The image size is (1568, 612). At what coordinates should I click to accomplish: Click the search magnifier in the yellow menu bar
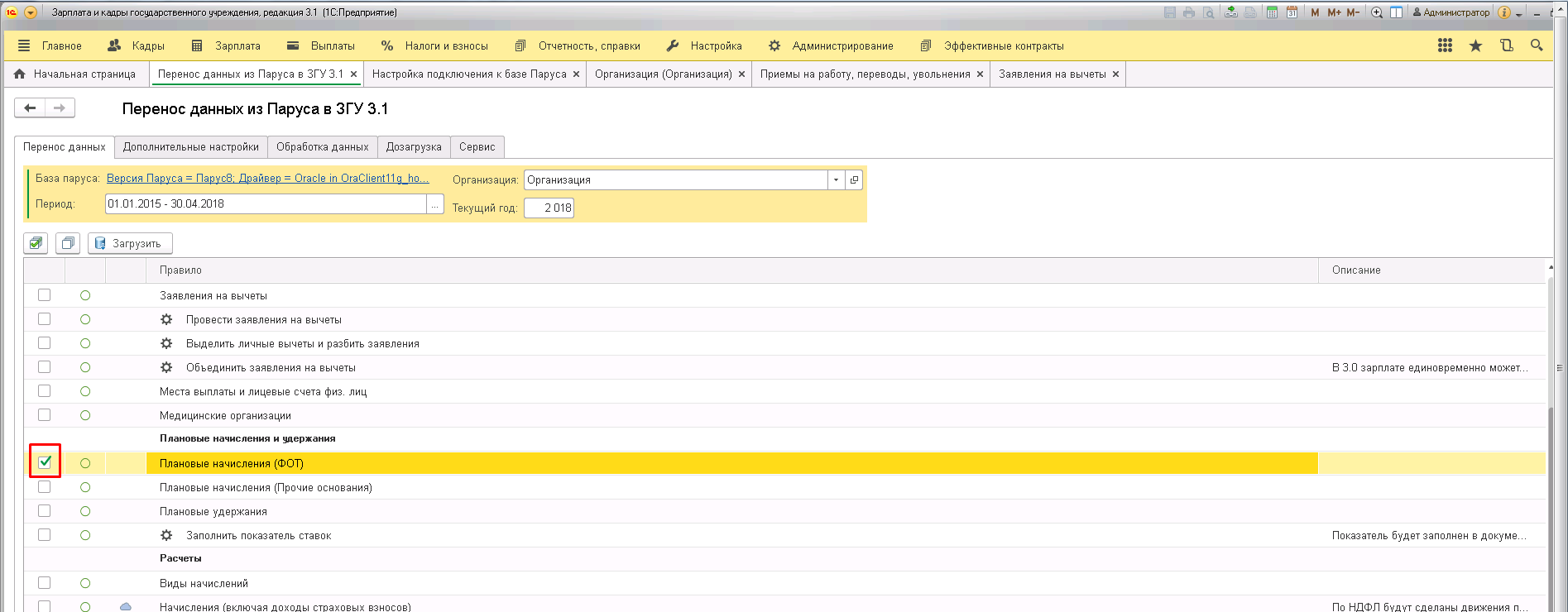pyautogui.click(x=1537, y=45)
